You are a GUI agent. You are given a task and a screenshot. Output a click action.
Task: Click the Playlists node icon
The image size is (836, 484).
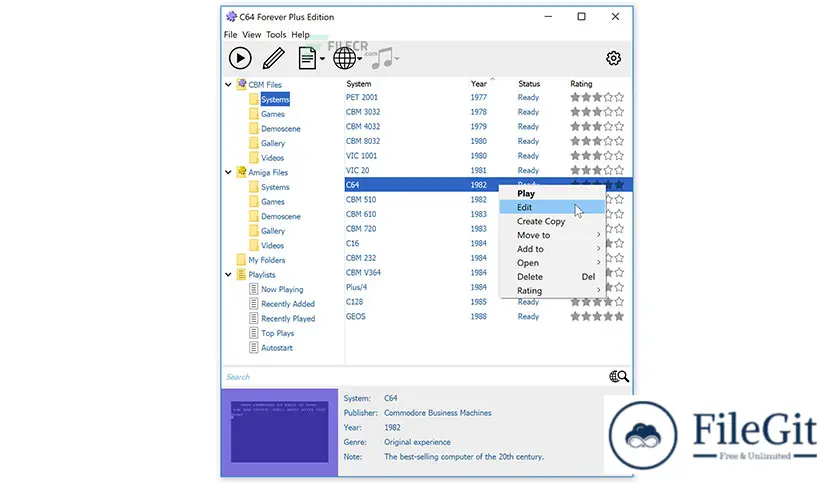[241, 275]
